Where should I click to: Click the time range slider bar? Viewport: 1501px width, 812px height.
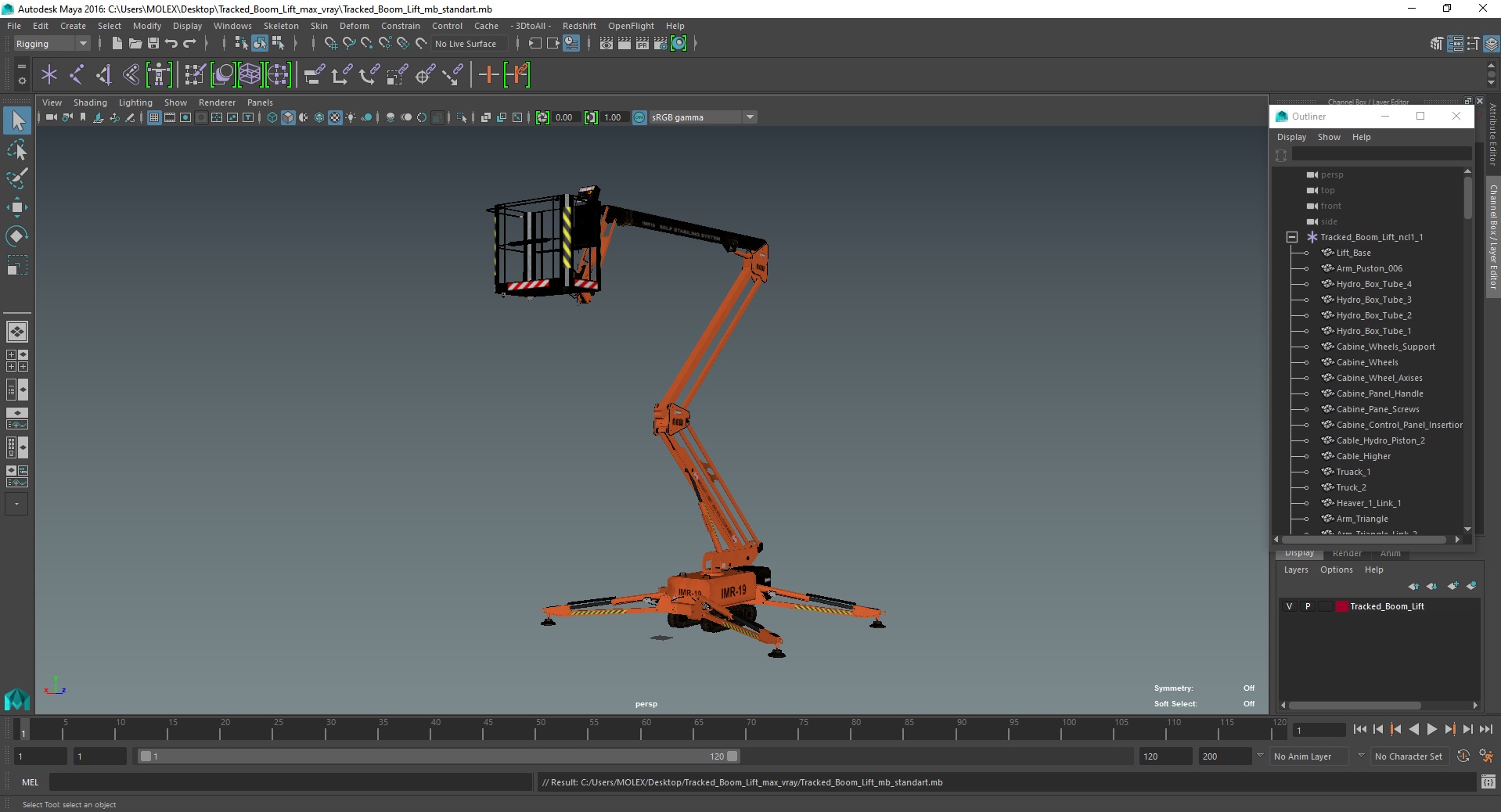438,756
